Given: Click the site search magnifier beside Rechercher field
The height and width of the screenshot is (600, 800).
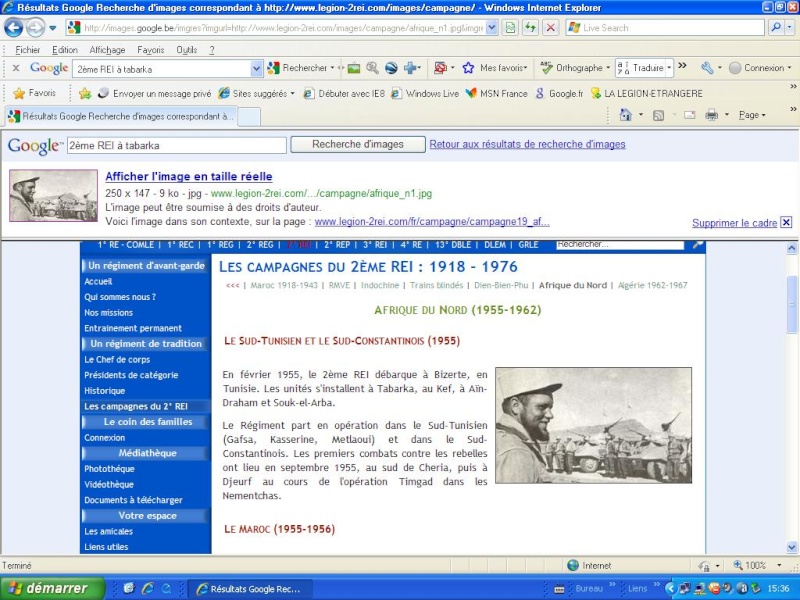Looking at the screenshot, I should coord(697,245).
